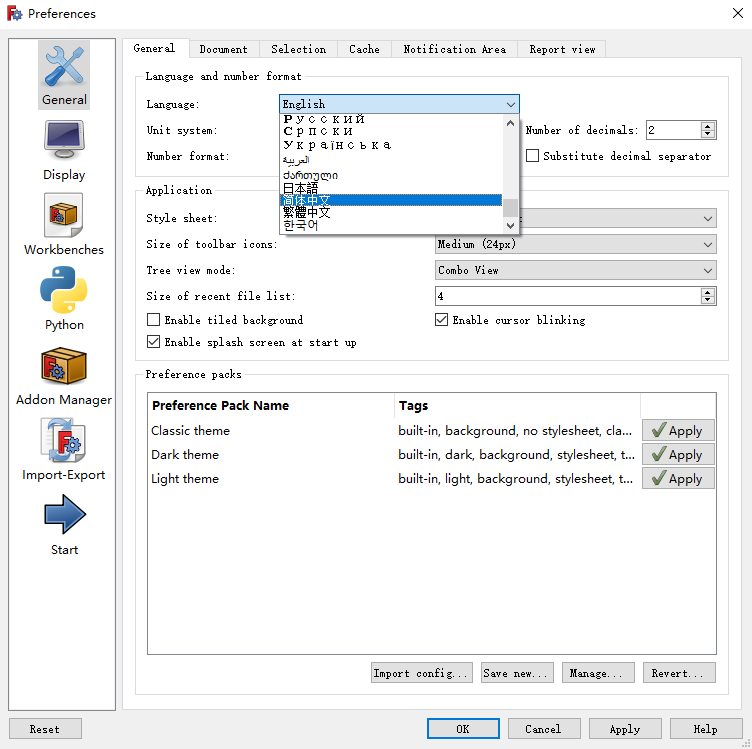Image resolution: width=752 pixels, height=749 pixels.
Task: Increase the number of decimals
Action: coord(707,126)
